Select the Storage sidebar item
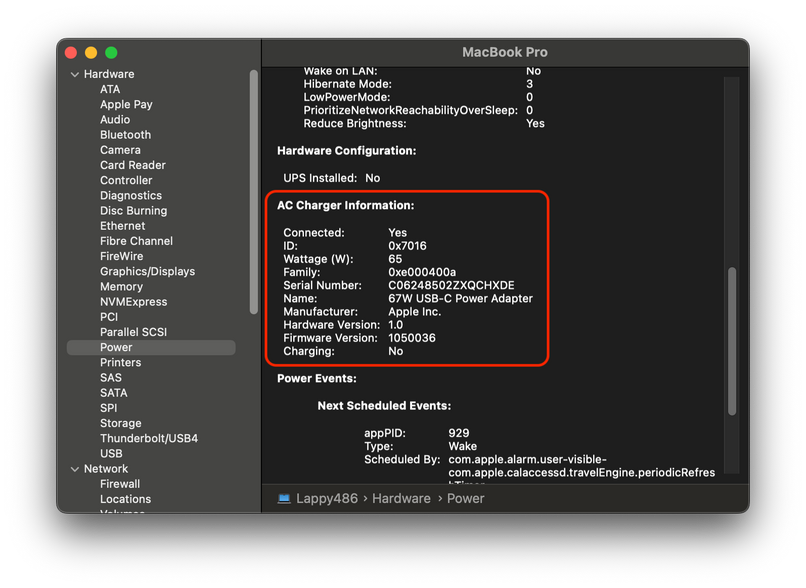806x588 pixels. click(120, 423)
